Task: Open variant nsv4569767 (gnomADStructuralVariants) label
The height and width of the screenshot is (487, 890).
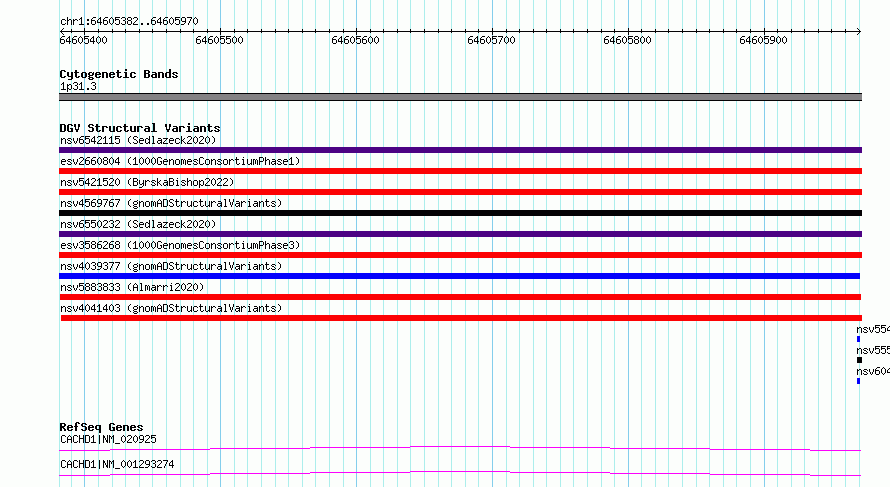Action: 171,203
